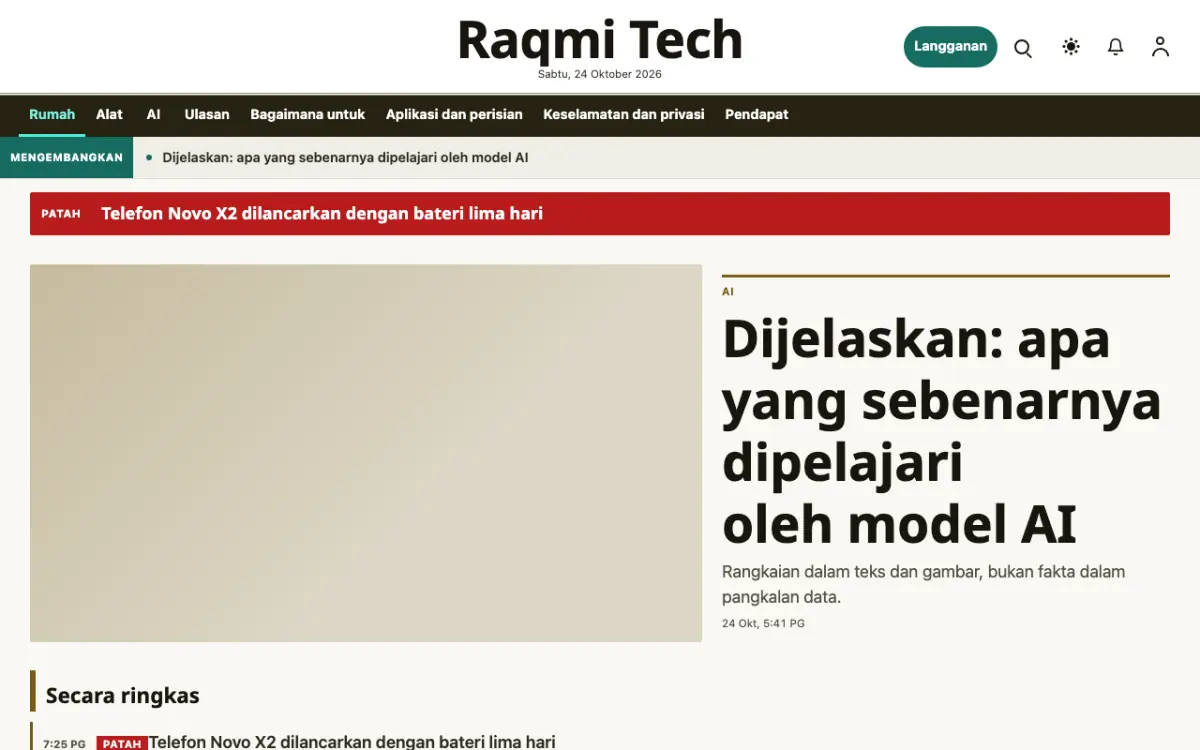Toggle the light/dark theme sun icon

(x=1071, y=47)
